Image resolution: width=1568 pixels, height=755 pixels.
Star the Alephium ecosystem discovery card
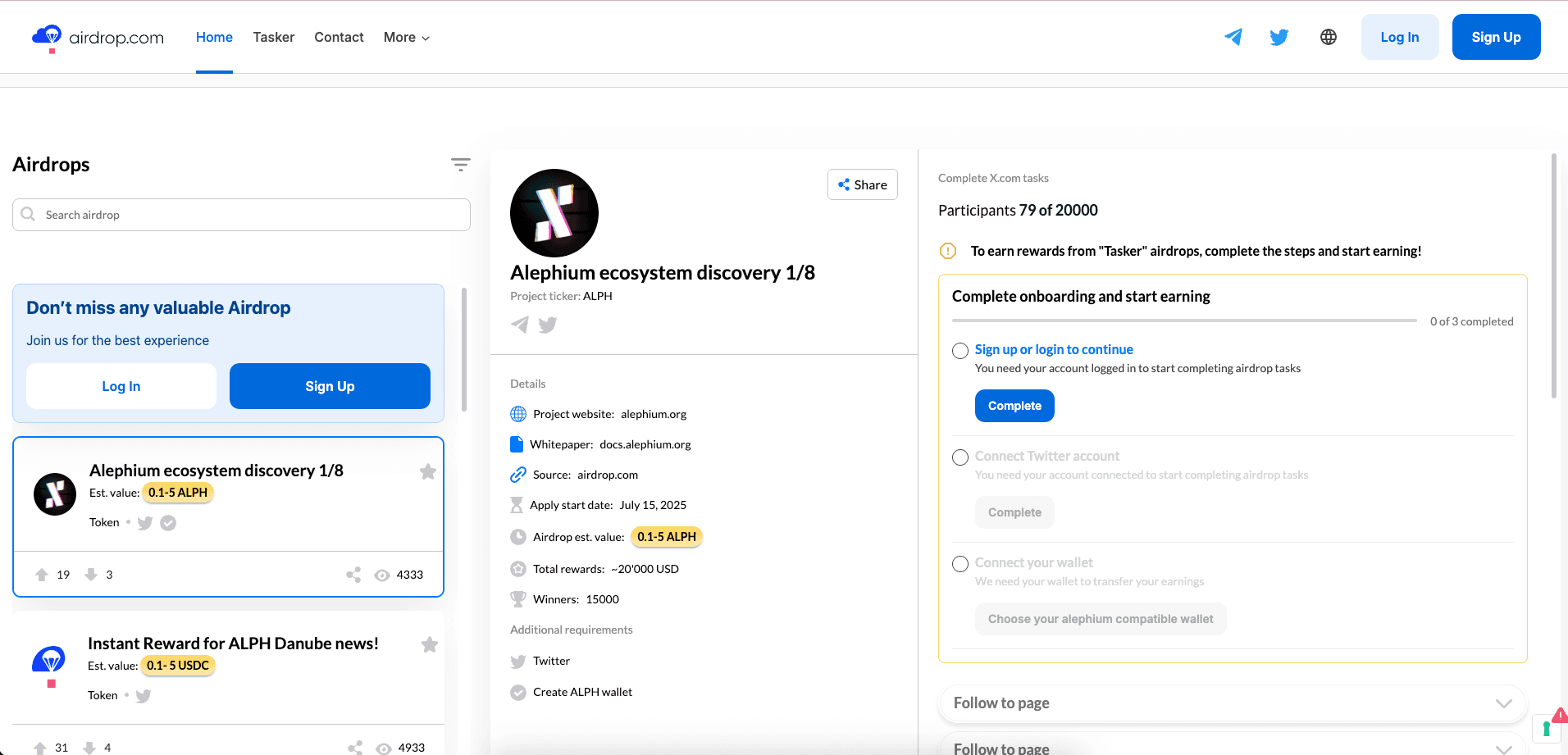coord(427,471)
